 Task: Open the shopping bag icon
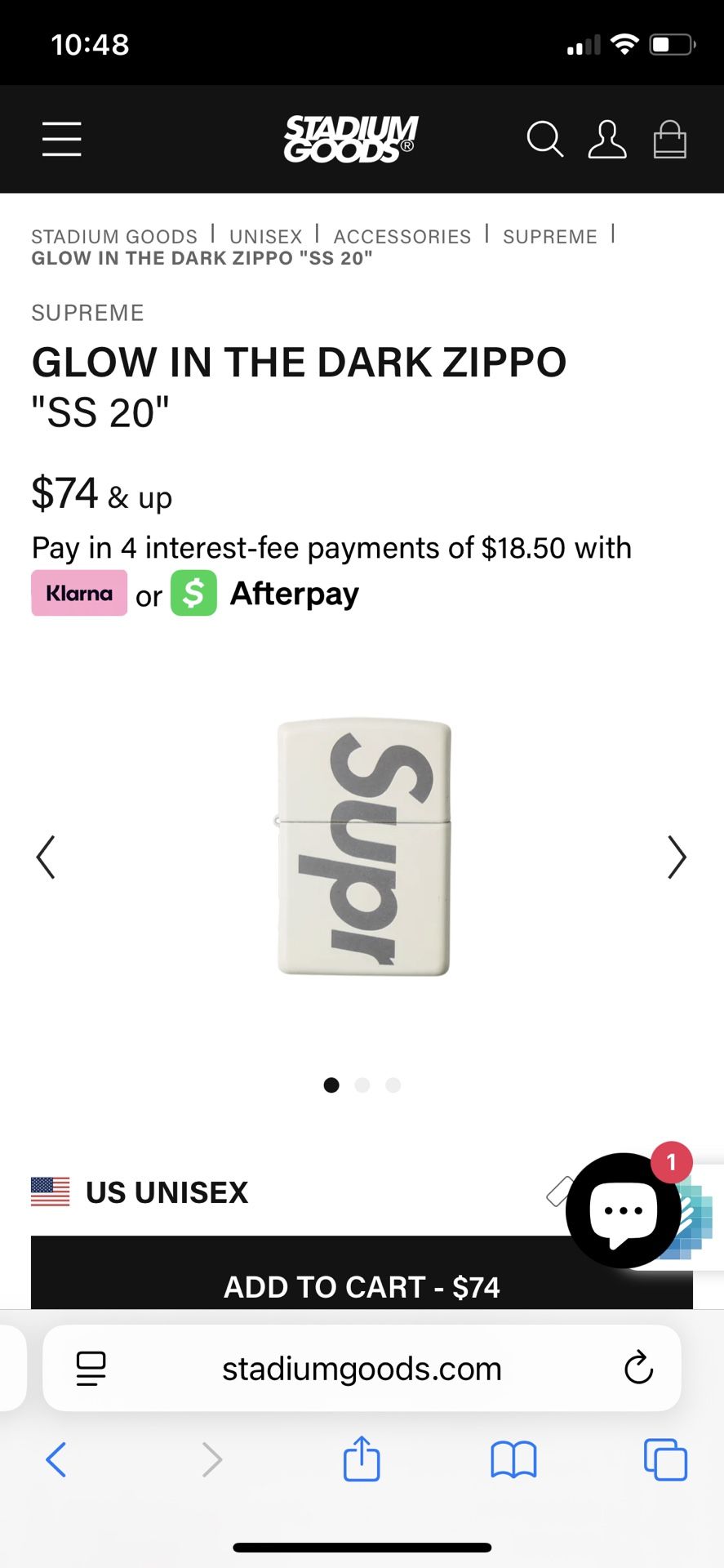click(669, 139)
